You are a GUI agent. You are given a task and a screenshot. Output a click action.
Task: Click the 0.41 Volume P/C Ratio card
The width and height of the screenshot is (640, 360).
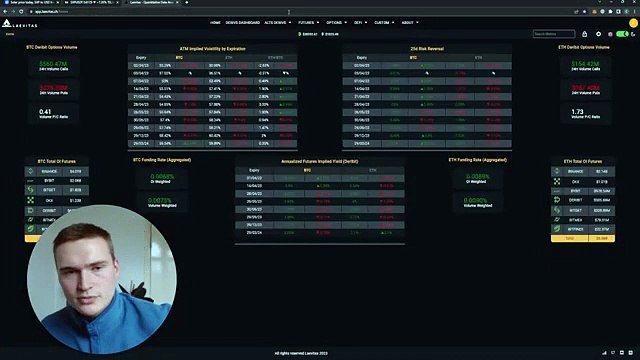point(53,113)
